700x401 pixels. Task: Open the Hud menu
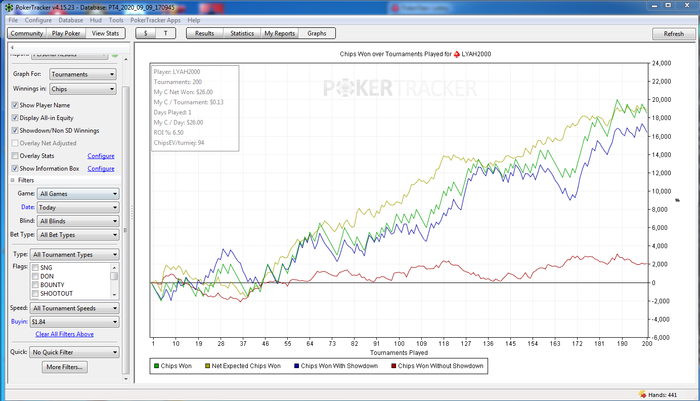pos(96,20)
